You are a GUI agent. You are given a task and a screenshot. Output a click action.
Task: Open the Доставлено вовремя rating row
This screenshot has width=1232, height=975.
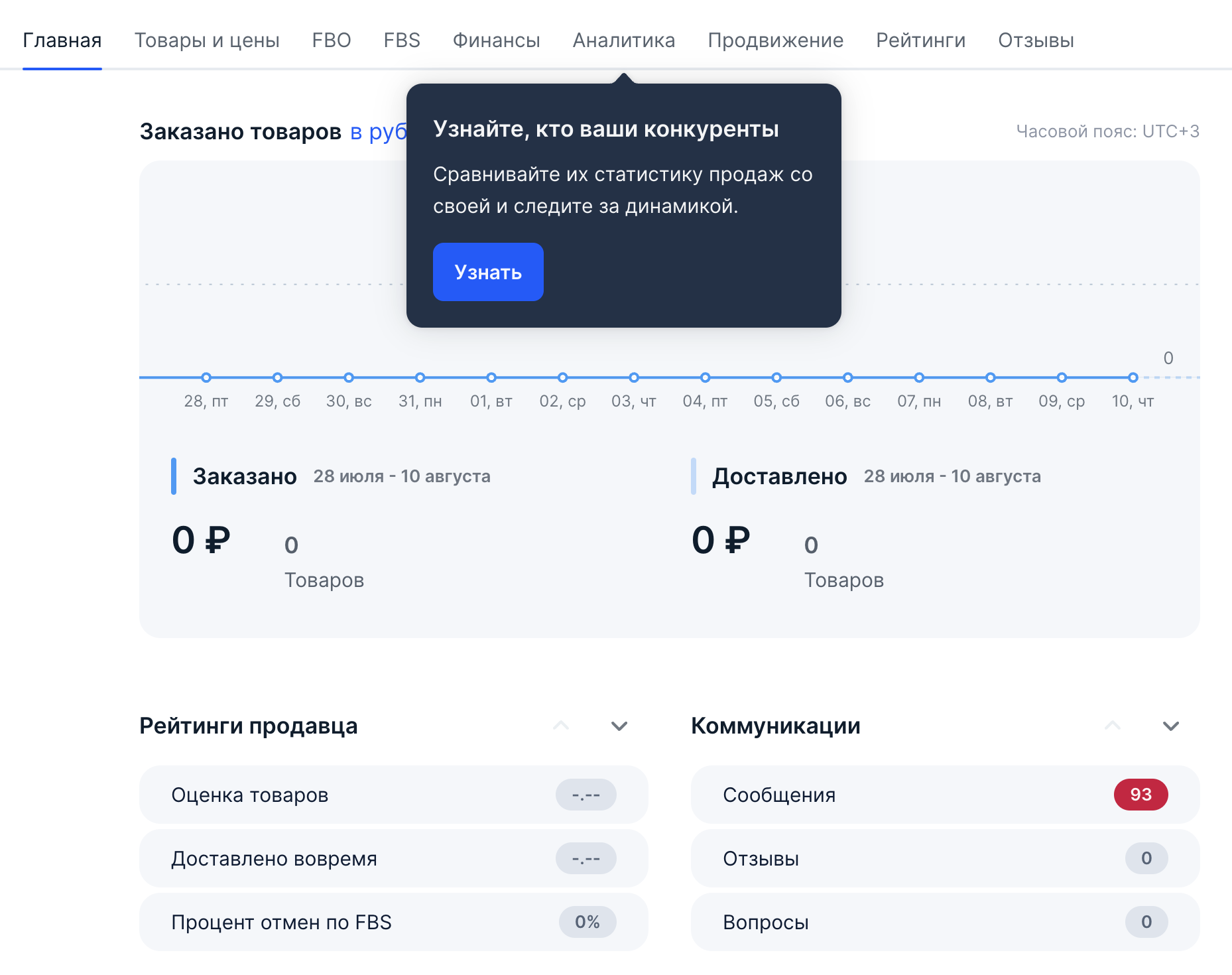[x=394, y=858]
